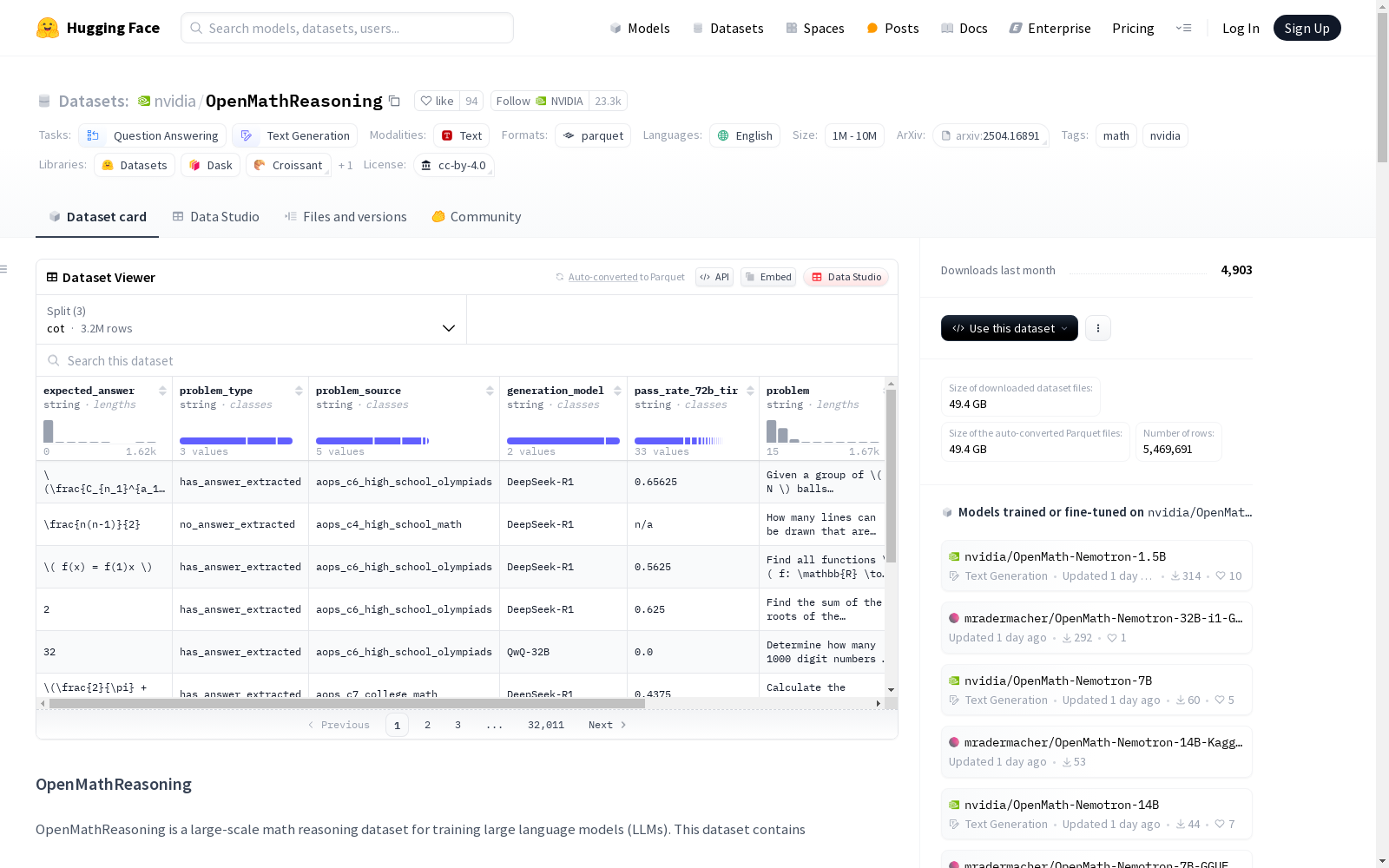1389x868 pixels.
Task: Click the Hugging Face logo icon
Action: 48,28
